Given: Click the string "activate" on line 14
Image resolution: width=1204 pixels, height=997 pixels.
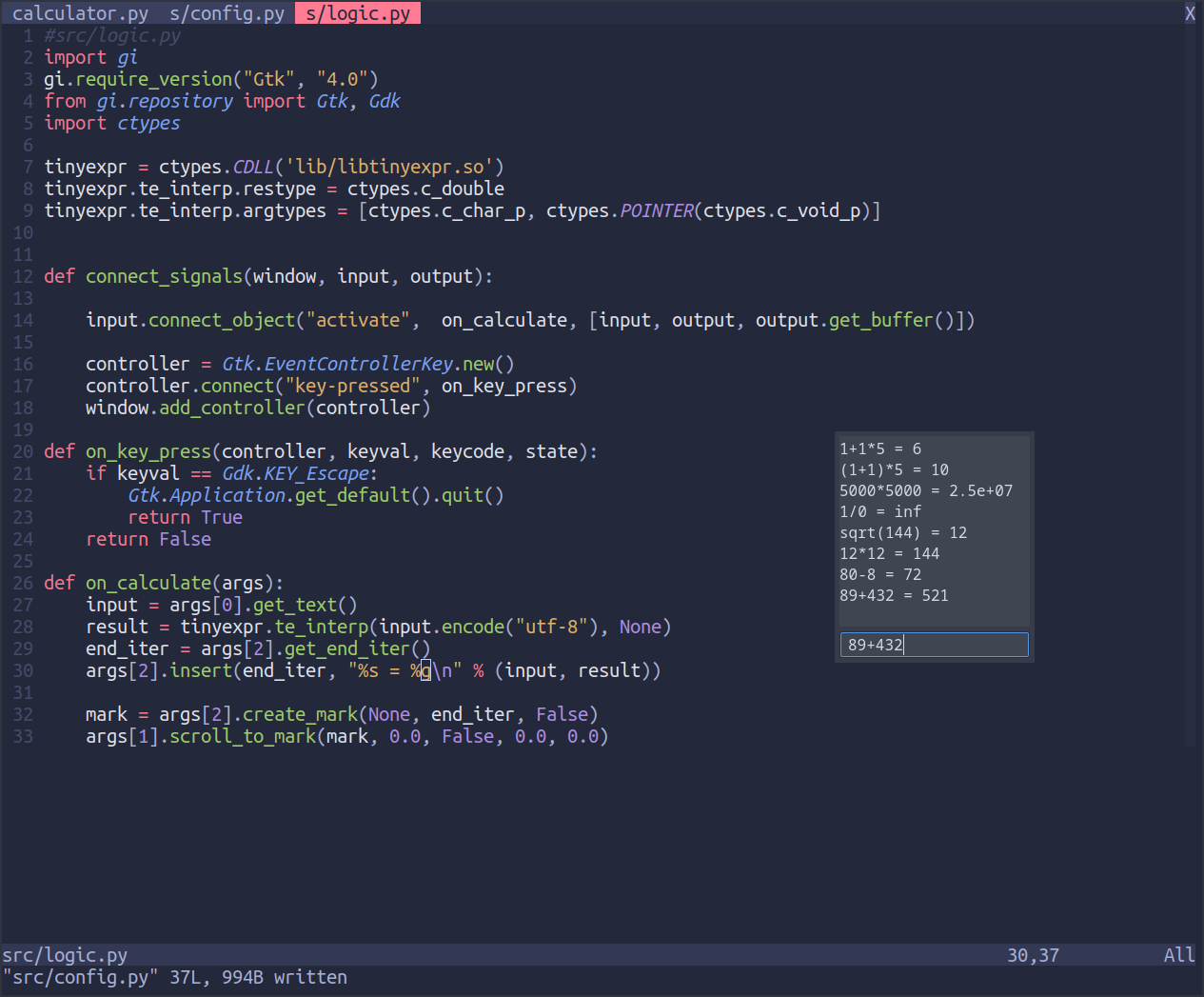Looking at the screenshot, I should pyautogui.click(x=358, y=320).
